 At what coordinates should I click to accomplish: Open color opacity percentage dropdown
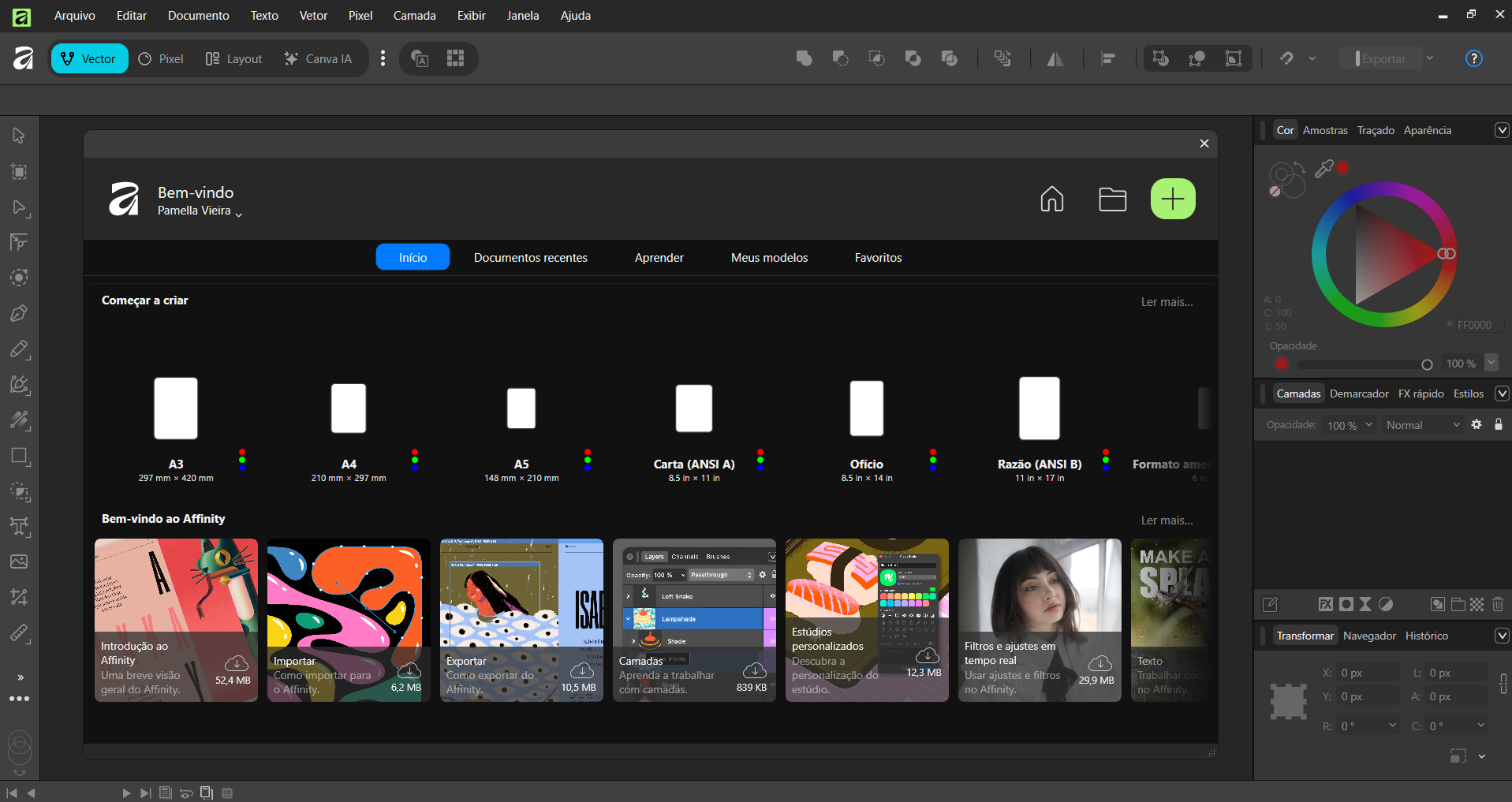1491,363
